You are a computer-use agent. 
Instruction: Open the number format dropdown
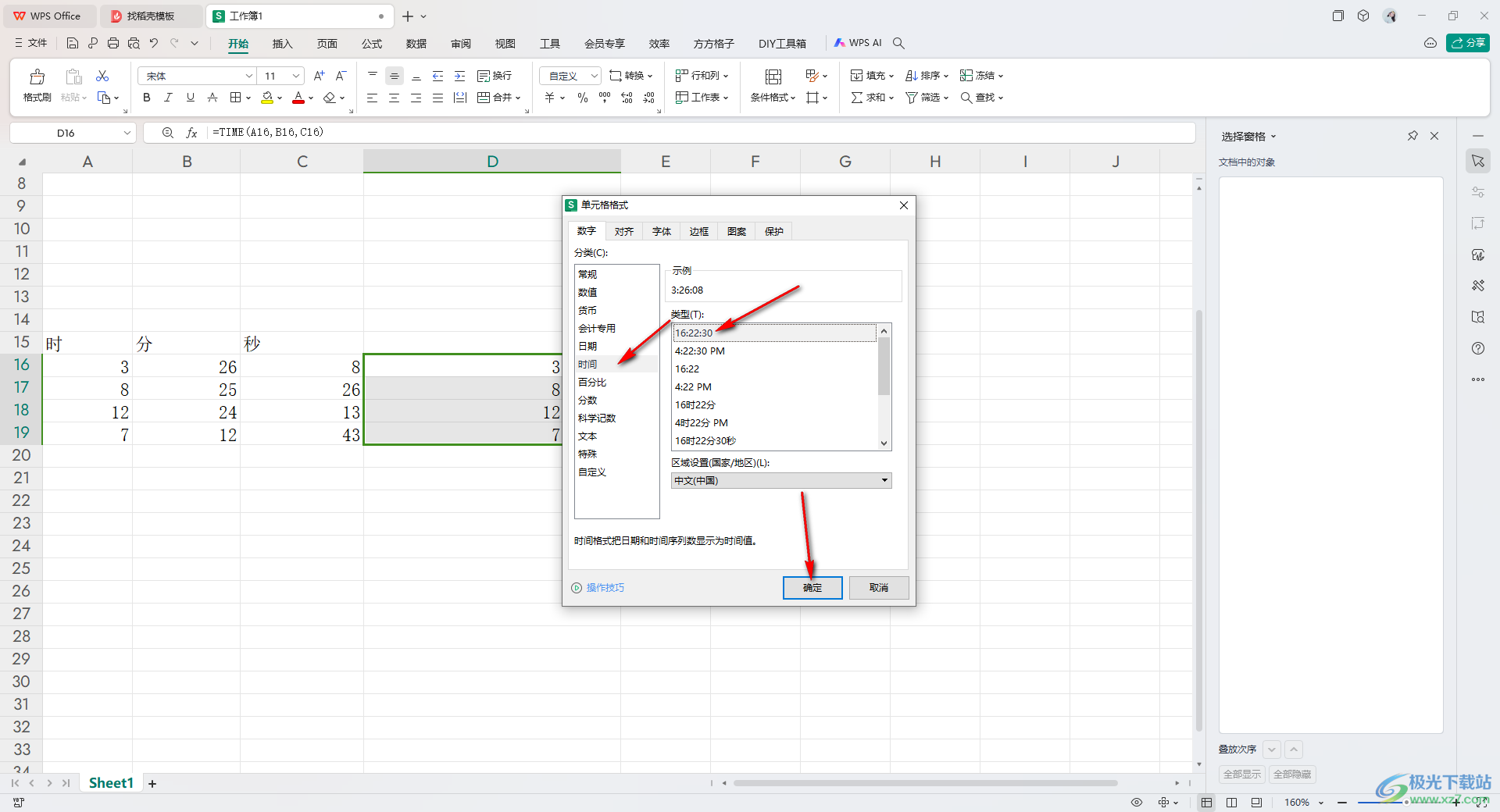click(x=594, y=76)
